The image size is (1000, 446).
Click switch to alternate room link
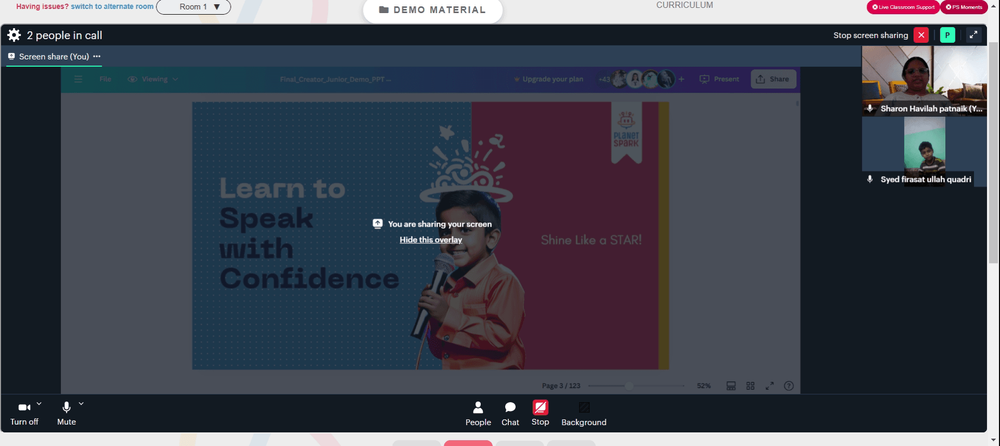coord(112,6)
